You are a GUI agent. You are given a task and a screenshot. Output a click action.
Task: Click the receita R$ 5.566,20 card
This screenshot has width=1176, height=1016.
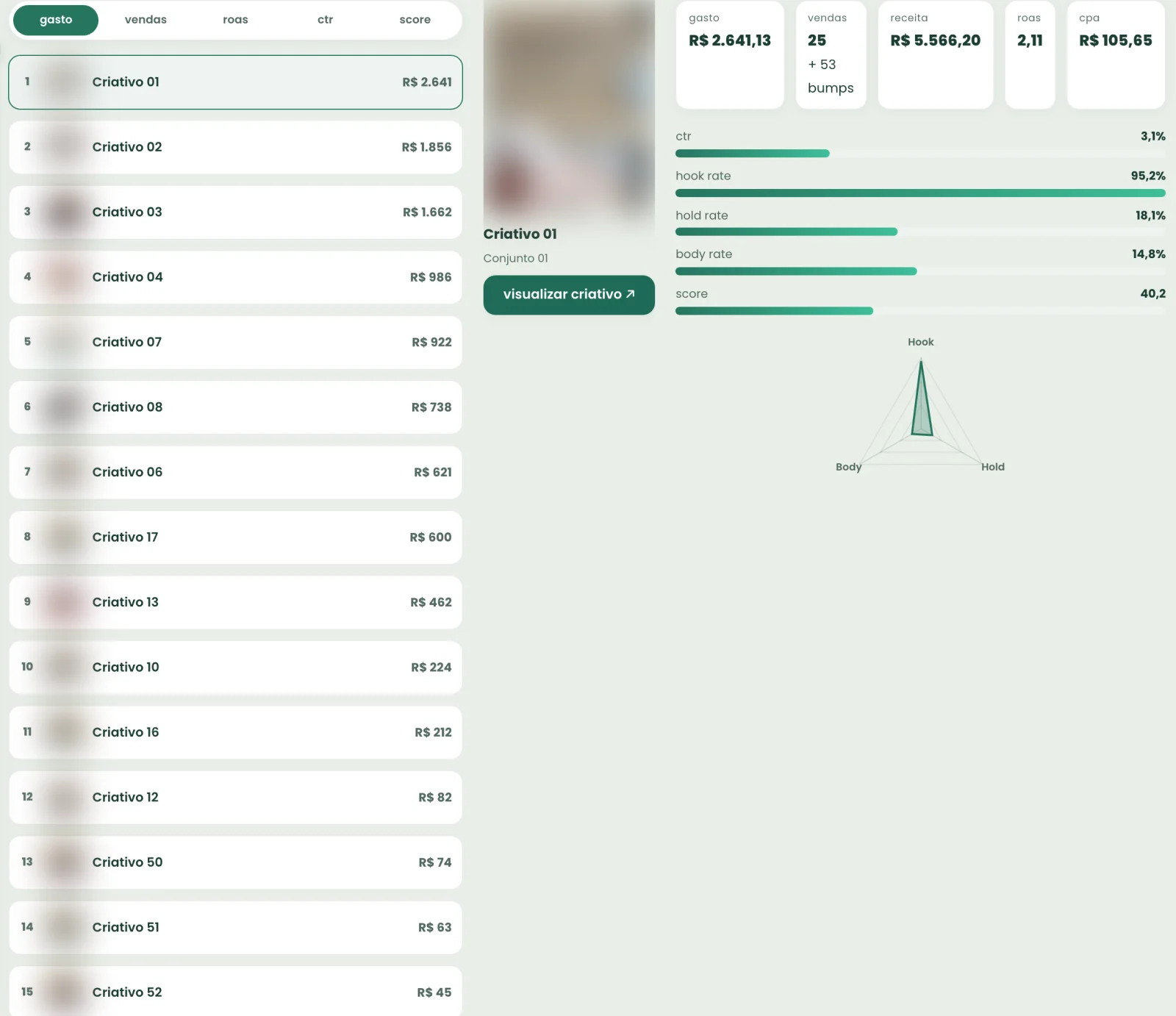[936, 55]
